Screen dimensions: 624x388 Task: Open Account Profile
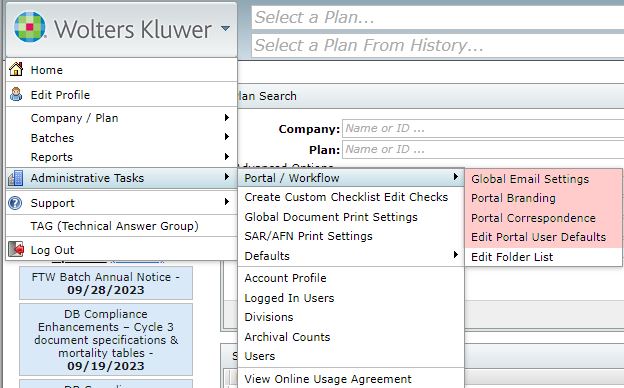[351, 278]
